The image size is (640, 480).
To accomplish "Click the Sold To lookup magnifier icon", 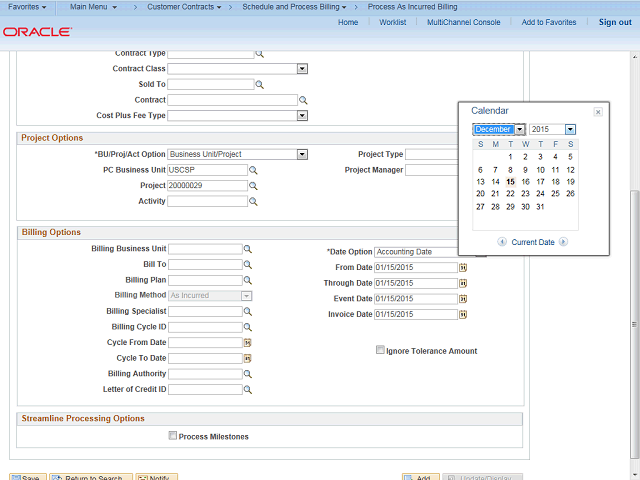I will 260,85.
